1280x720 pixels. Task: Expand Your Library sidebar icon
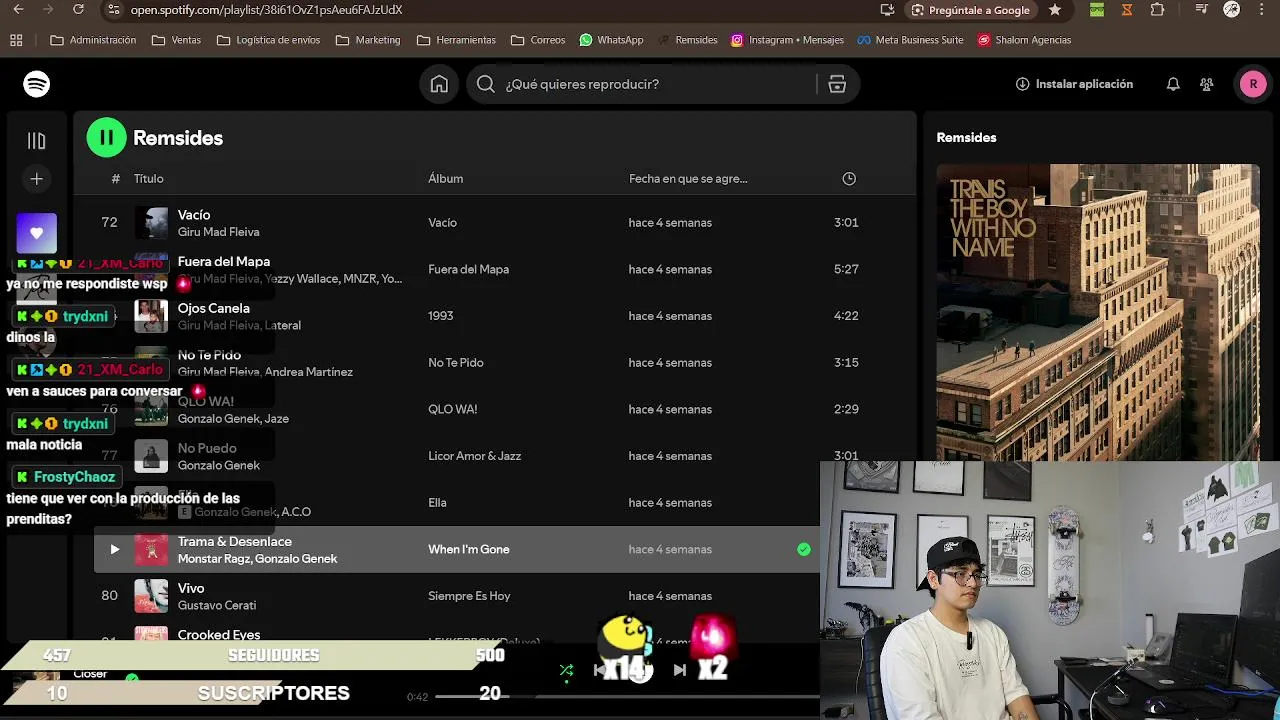37,141
